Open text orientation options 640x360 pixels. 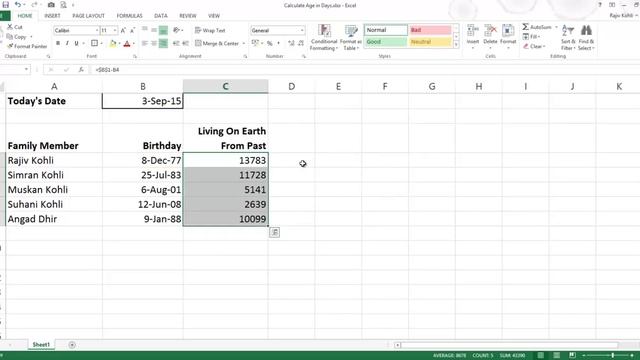coord(178,30)
